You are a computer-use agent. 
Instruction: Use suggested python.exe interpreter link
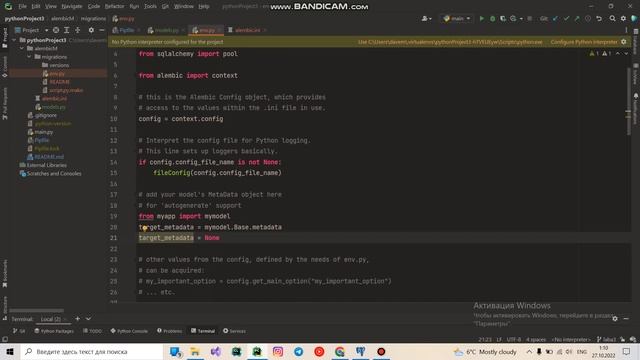click(x=450, y=42)
